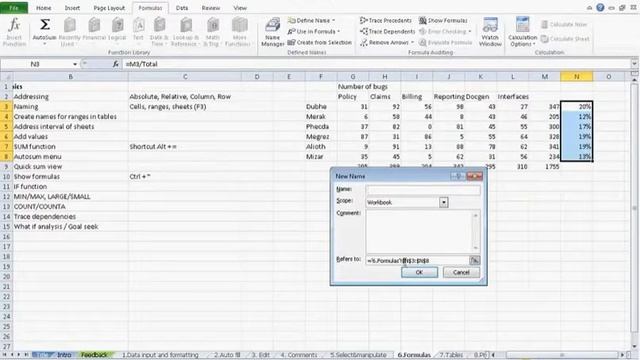The height and width of the screenshot is (360, 640).
Task: Switch to the View ribbon tab
Action: (x=240, y=8)
